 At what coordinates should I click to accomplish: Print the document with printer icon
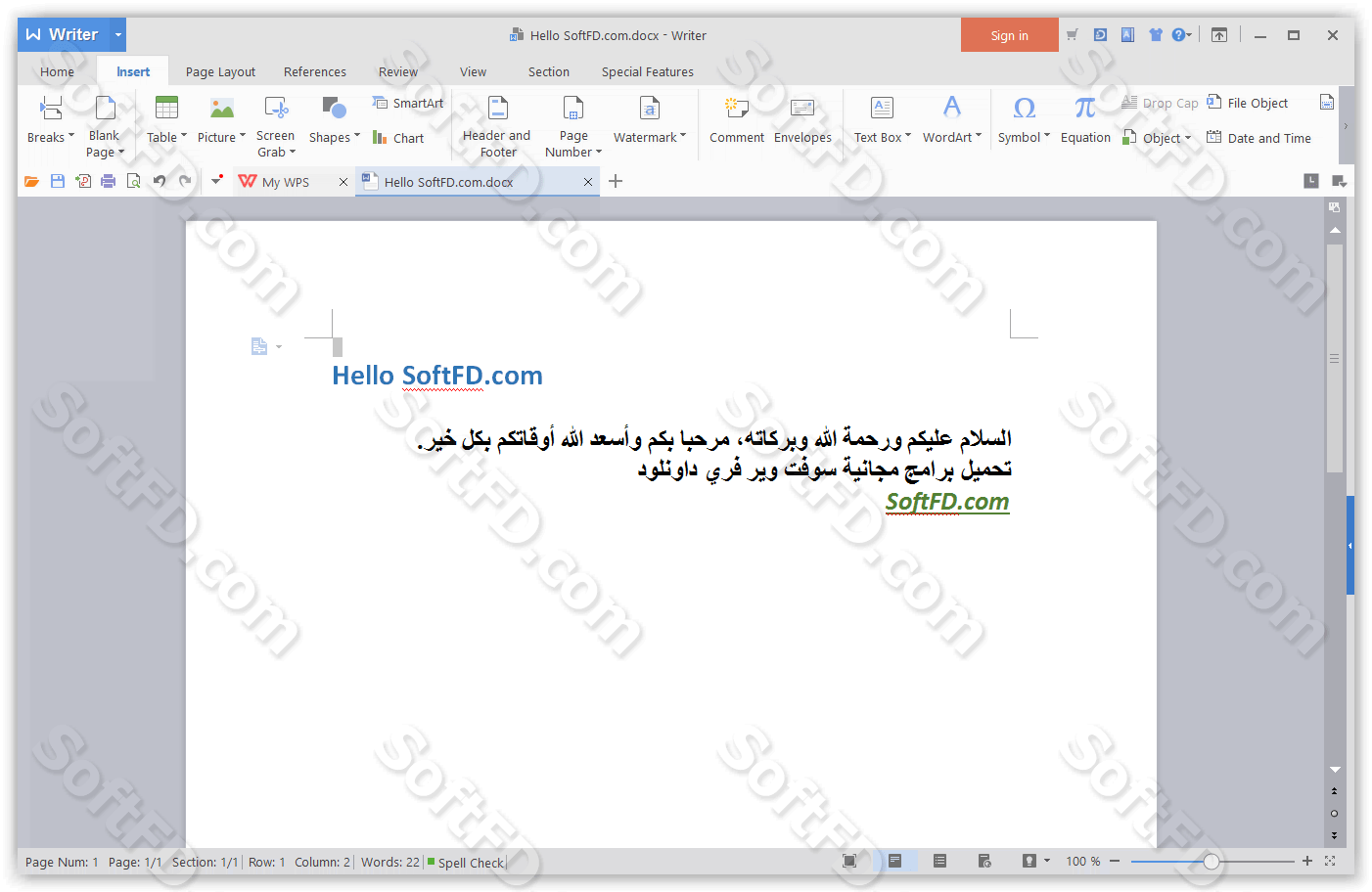(x=109, y=181)
